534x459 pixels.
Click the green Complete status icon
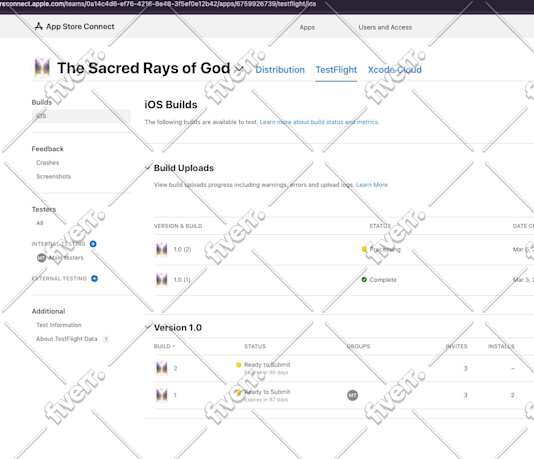(364, 280)
